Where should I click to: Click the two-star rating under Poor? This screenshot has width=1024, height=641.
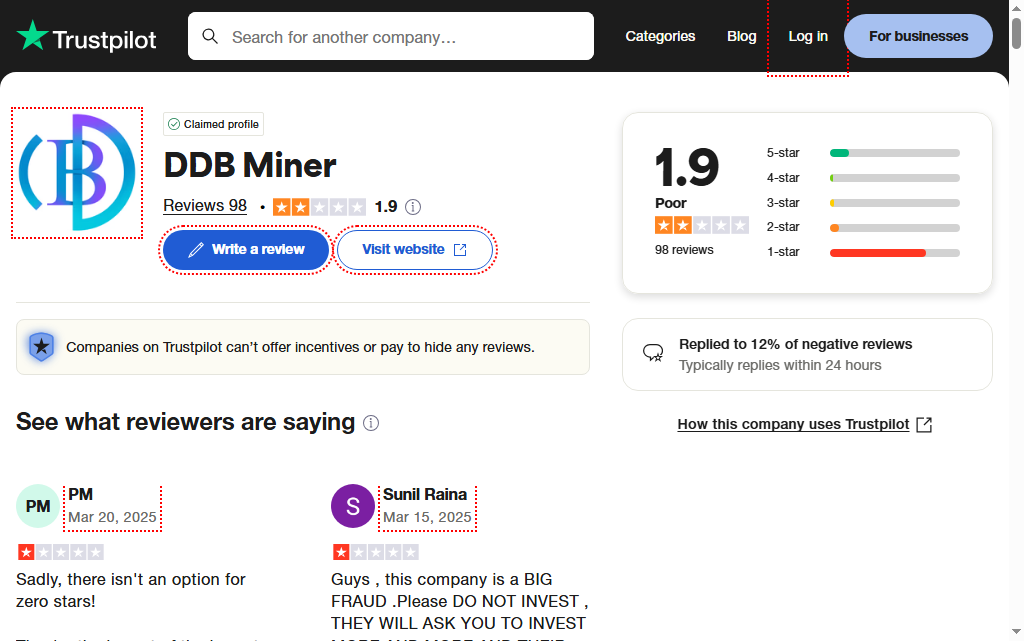tap(701, 226)
